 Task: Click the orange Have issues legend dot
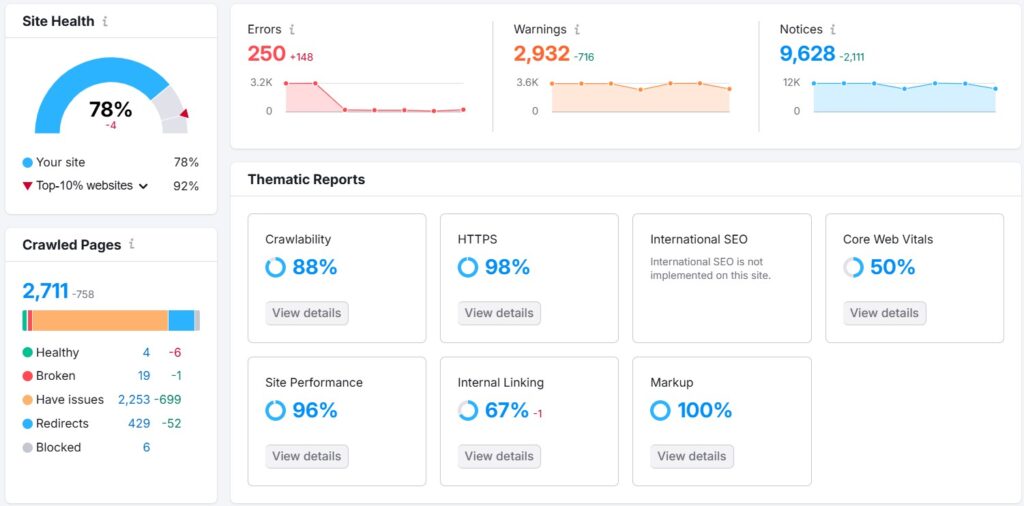27,400
